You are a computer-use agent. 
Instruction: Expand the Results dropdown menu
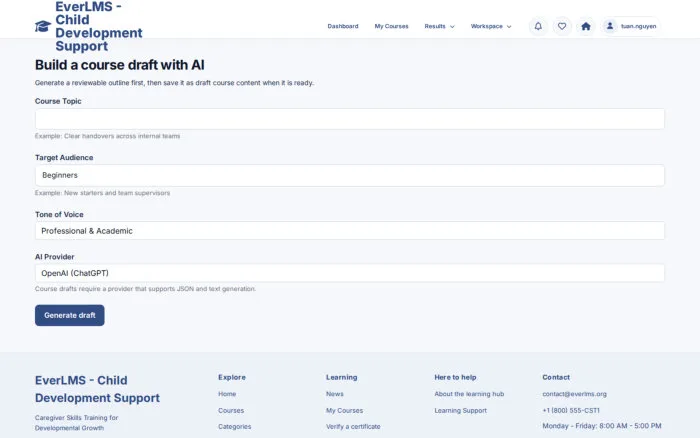coord(439,26)
